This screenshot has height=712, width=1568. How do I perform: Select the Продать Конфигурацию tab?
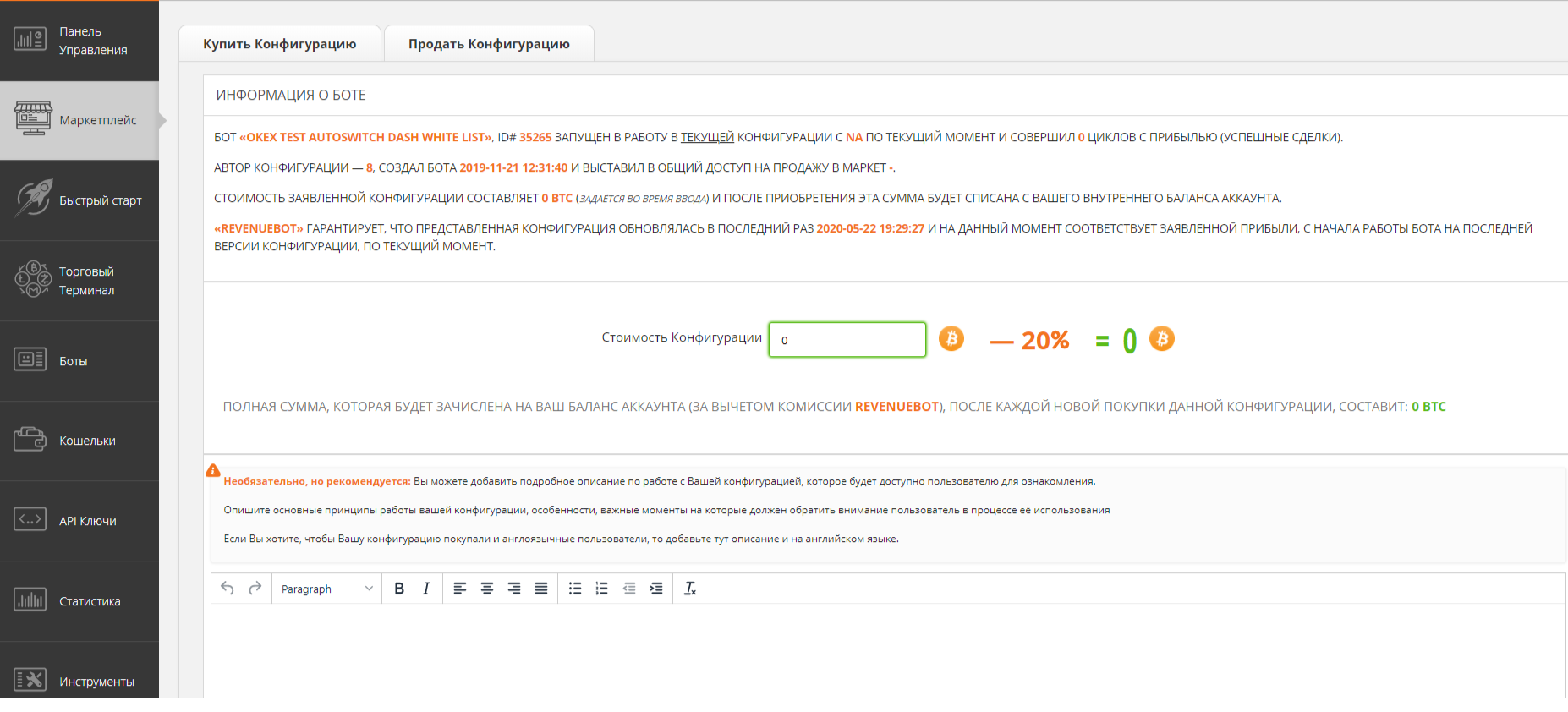(489, 44)
